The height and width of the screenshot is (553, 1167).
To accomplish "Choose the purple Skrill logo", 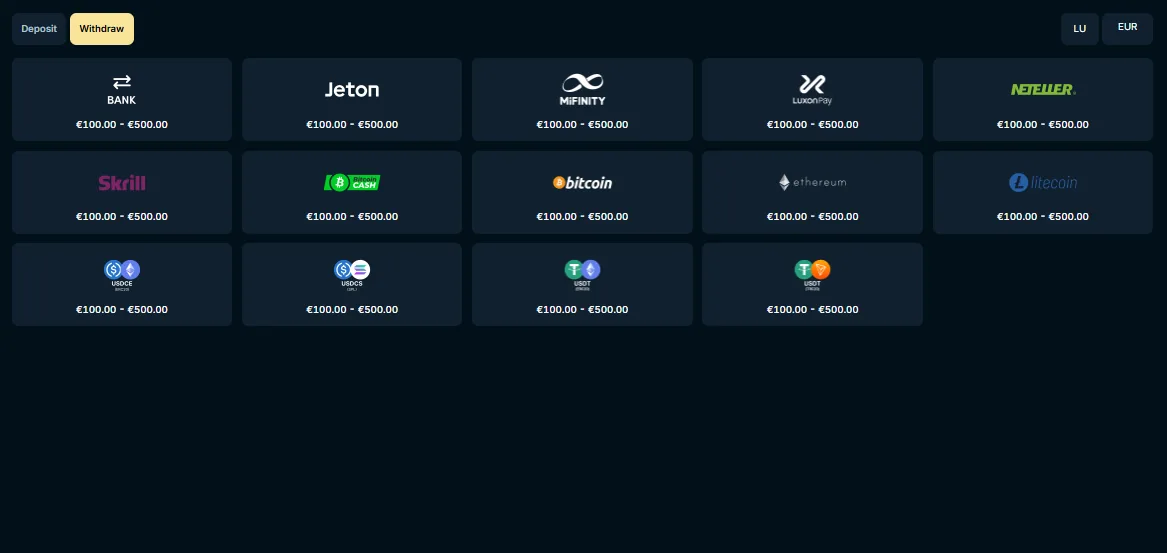I will tap(122, 182).
